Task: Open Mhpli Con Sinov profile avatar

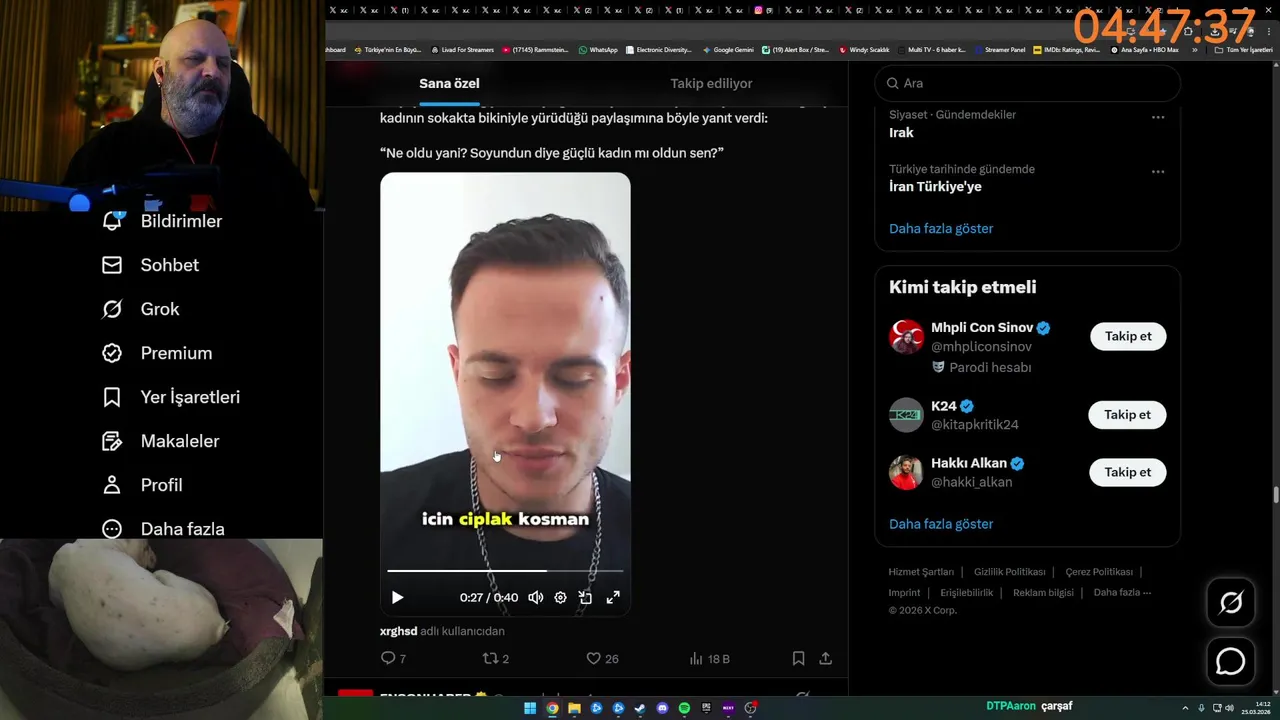Action: pos(906,336)
